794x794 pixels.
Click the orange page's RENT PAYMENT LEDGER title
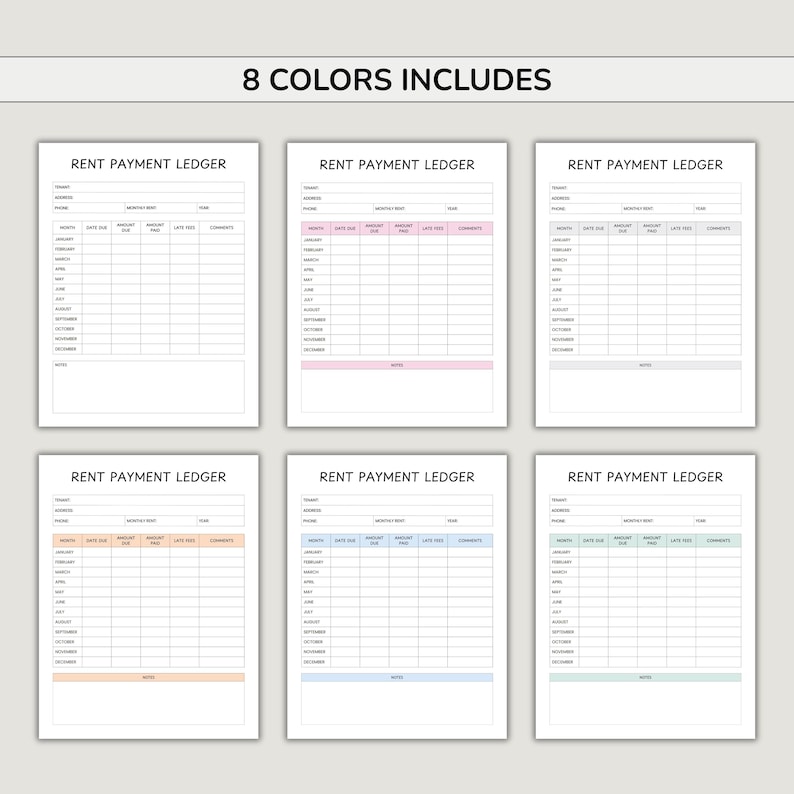148,477
